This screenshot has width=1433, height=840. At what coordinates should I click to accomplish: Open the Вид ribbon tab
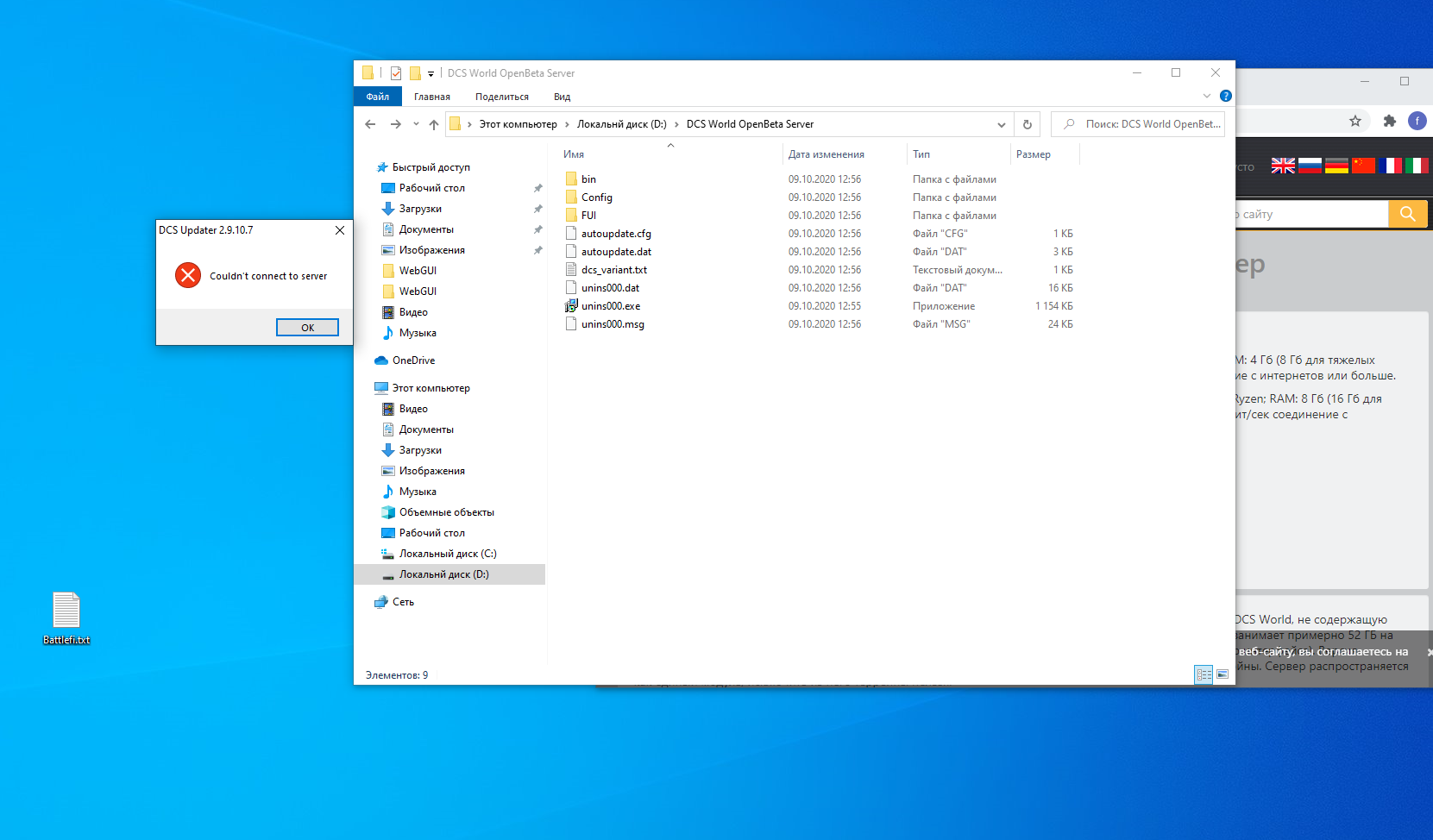click(x=562, y=97)
